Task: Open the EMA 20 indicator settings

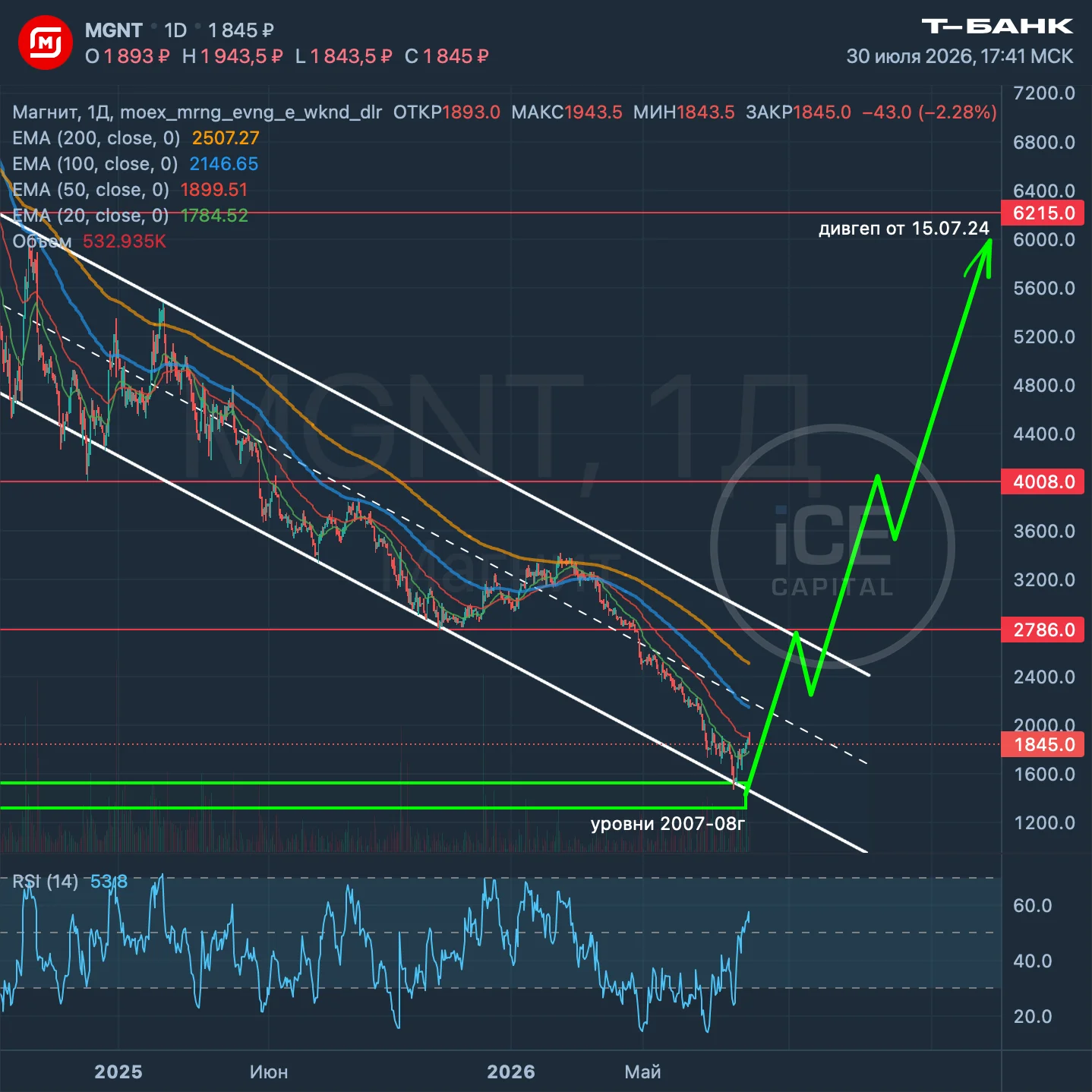Action: point(130,216)
